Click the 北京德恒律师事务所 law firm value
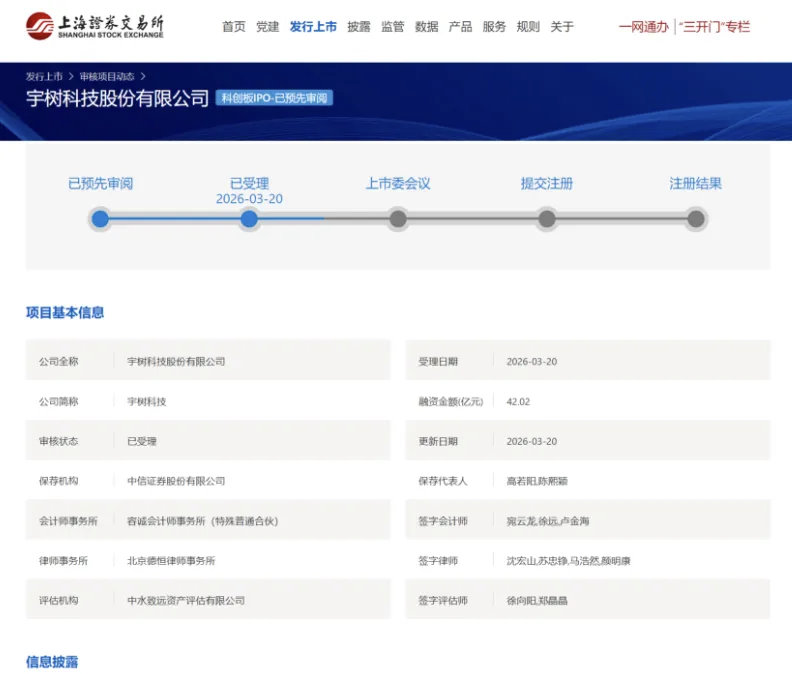 (171, 561)
